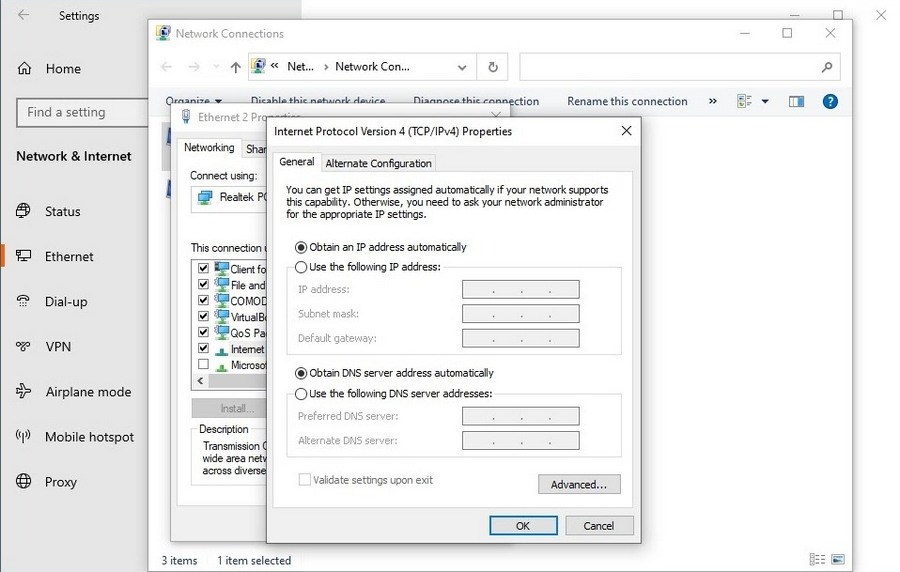Open VPN settings page

click(44, 347)
